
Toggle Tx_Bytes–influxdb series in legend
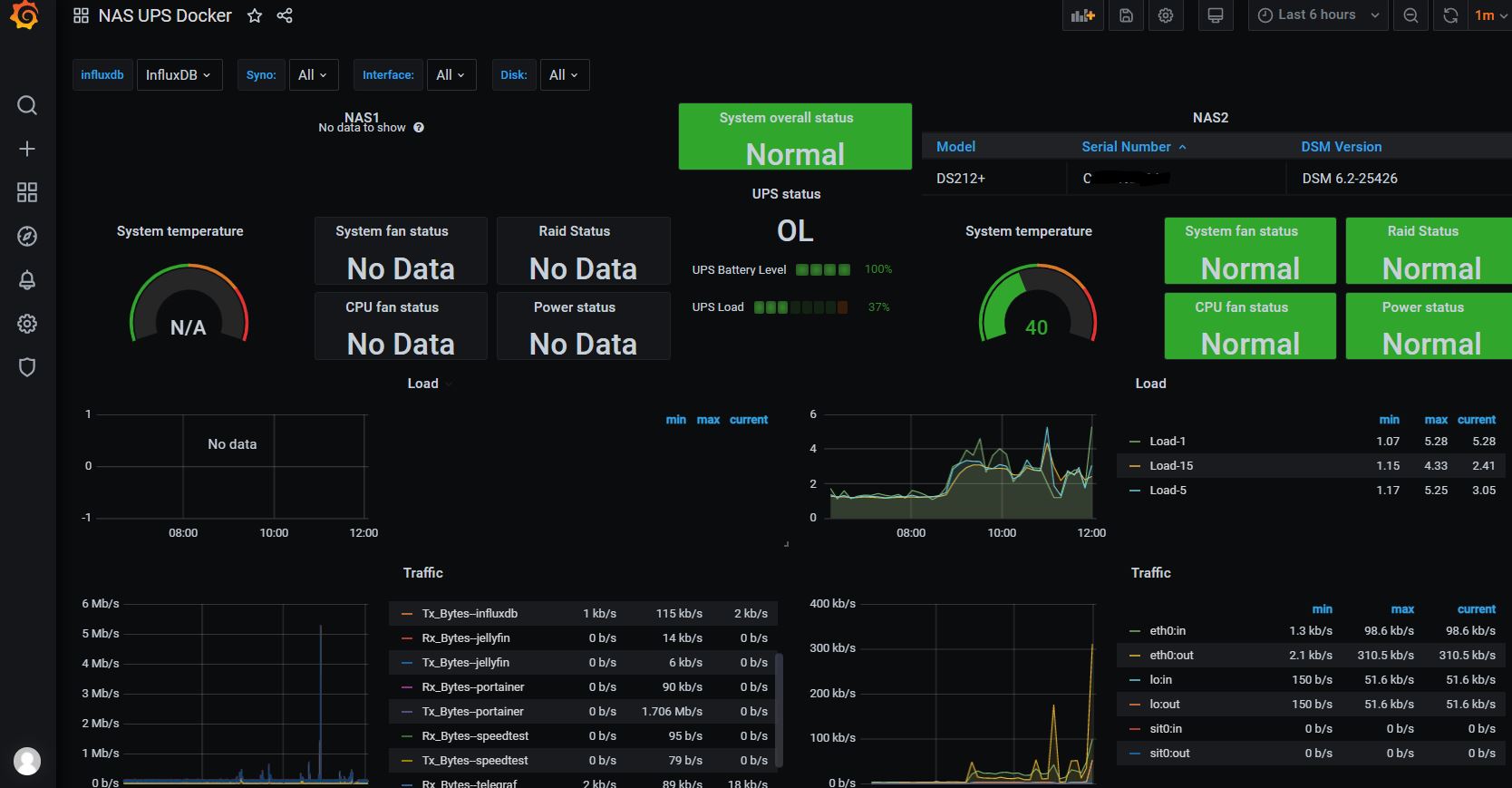pyautogui.click(x=470, y=614)
